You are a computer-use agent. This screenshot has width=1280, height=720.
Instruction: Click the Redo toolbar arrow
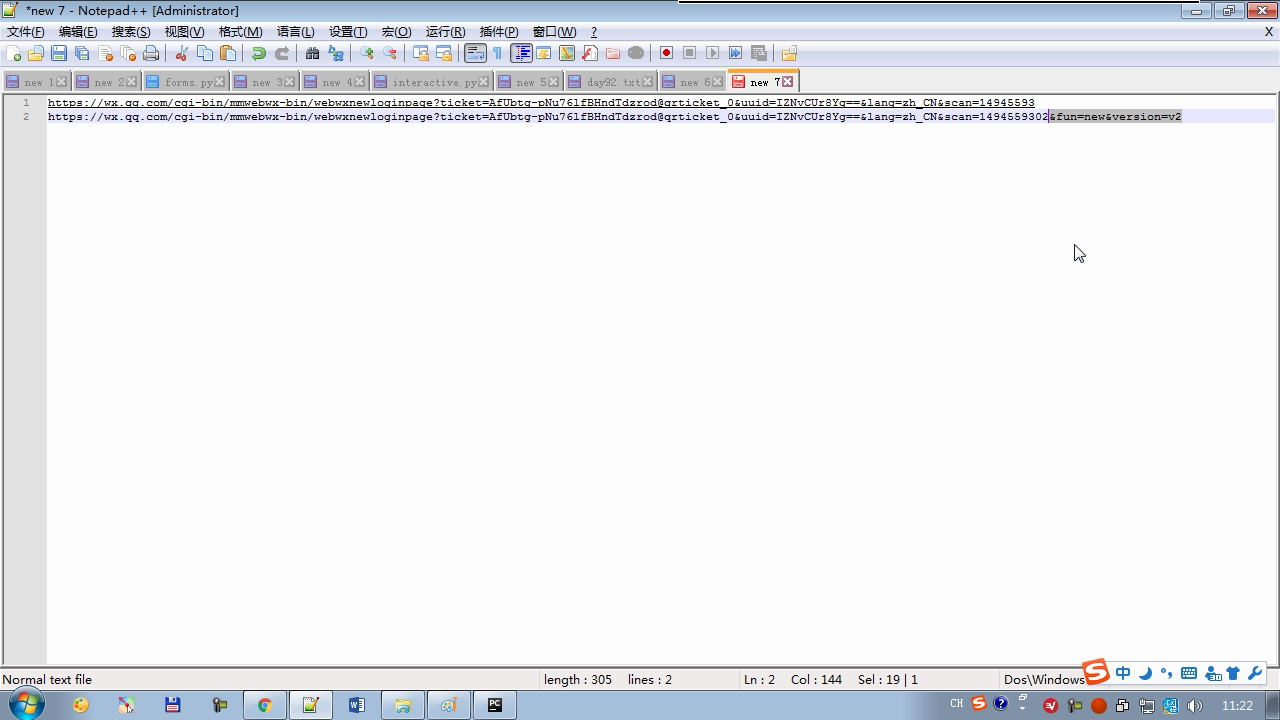click(282, 53)
